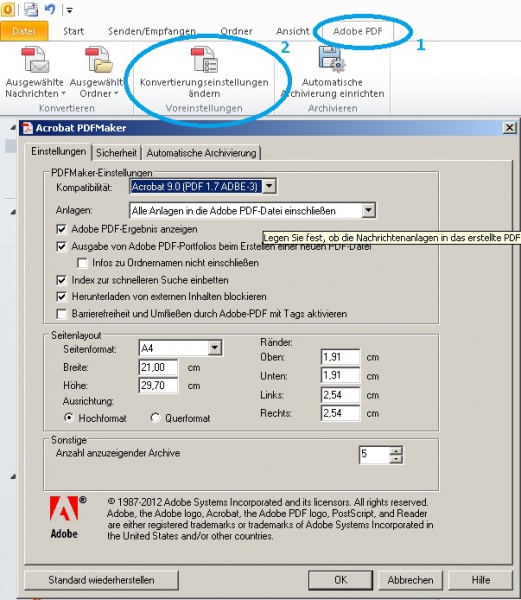
Task: Click the Send/Receive quick access icon
Action: tap(31, 9)
